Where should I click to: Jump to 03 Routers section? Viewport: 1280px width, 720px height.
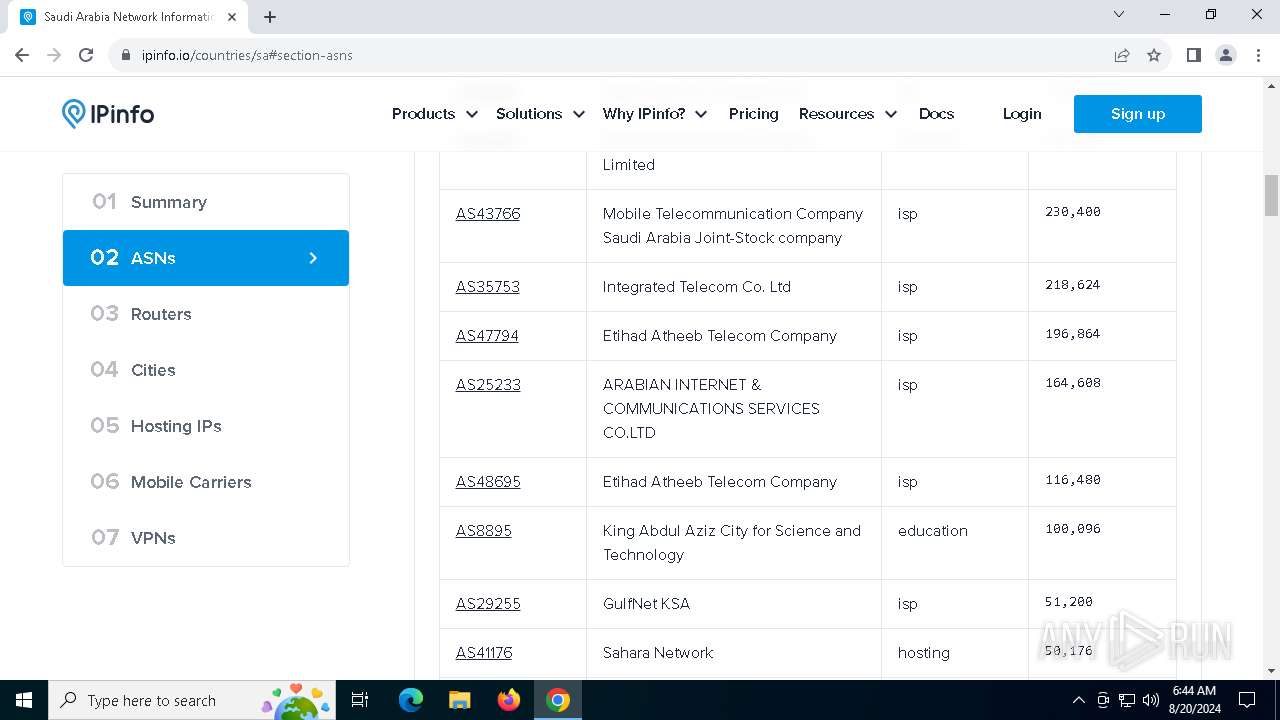click(x=206, y=314)
